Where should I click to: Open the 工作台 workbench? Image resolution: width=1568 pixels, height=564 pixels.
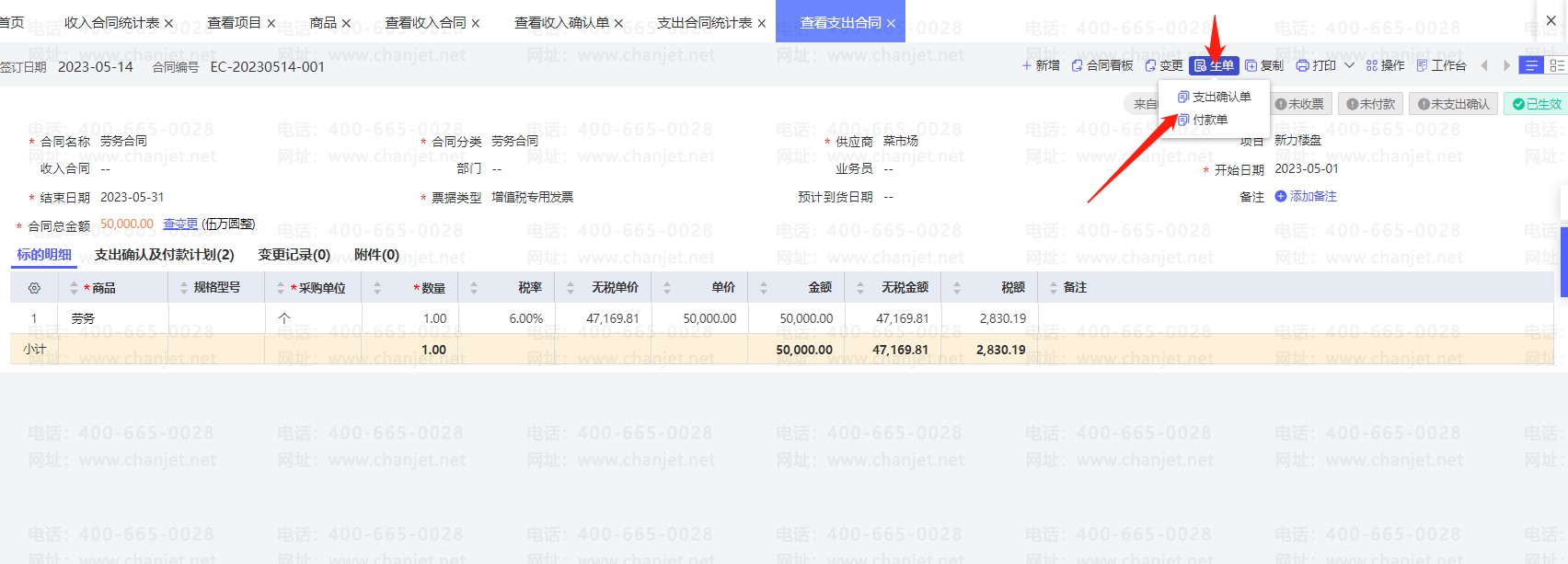[1441, 65]
